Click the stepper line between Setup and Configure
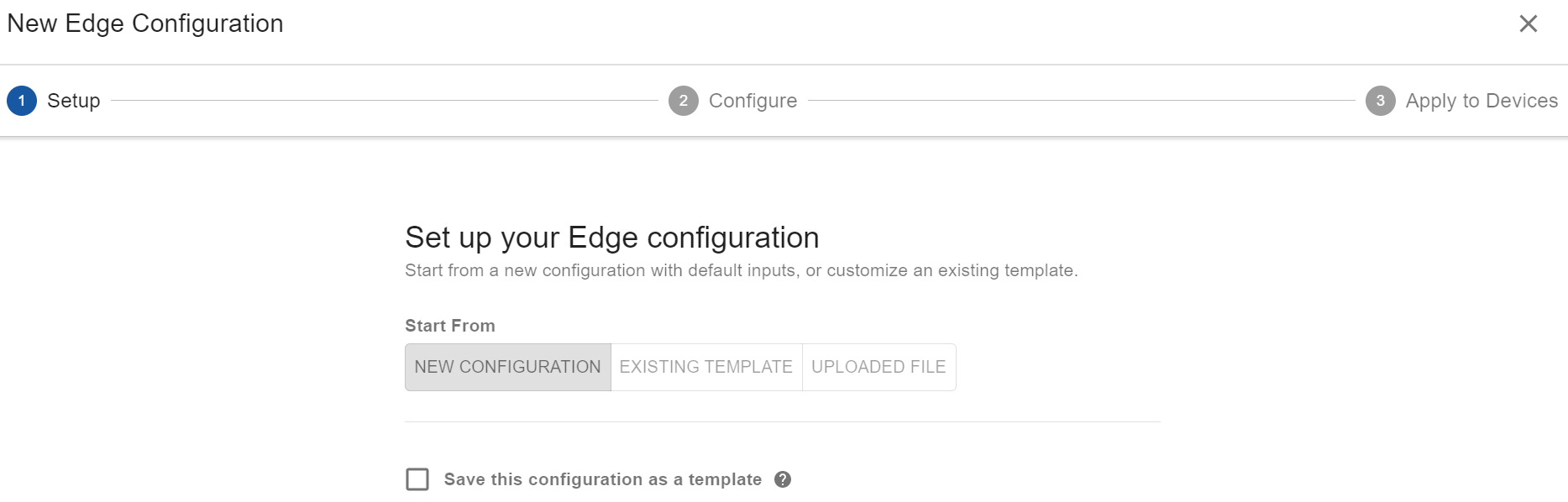 coord(384,101)
